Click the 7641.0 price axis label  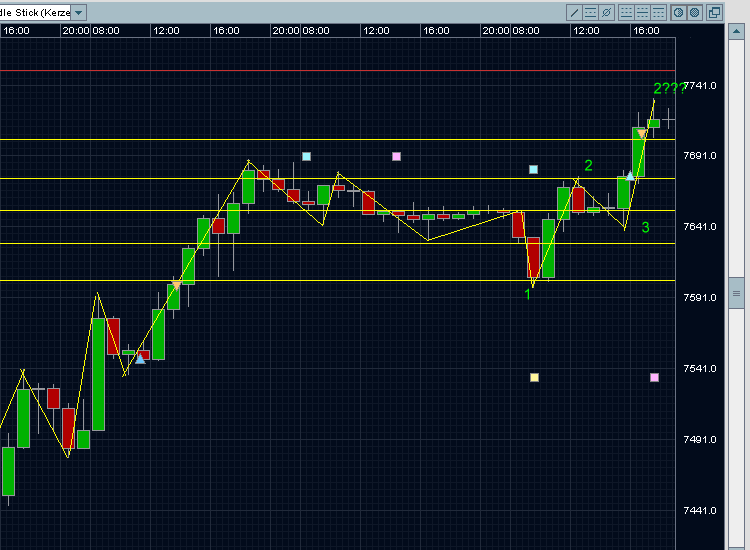coord(700,226)
